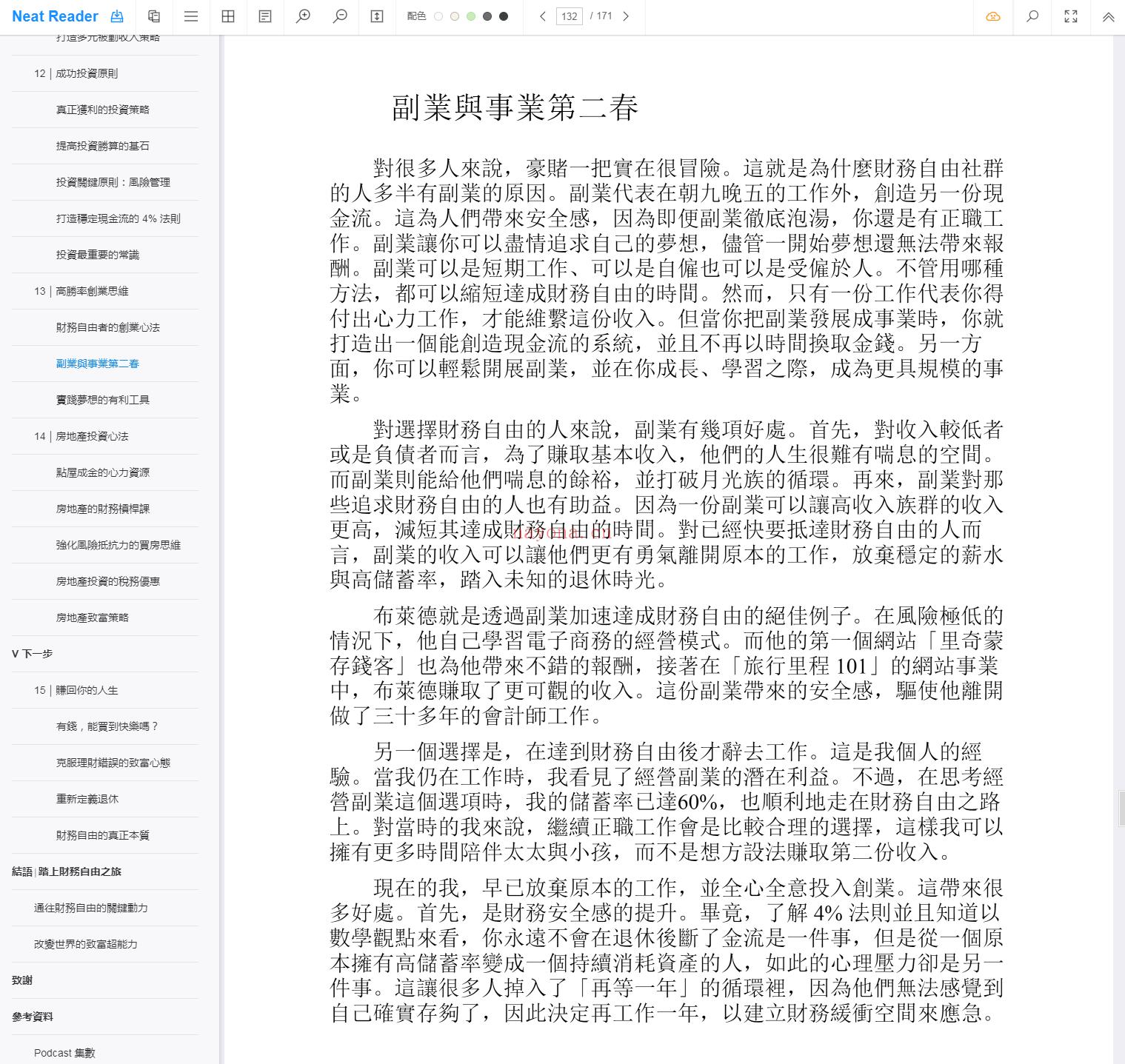Click the page number field showing 132
Viewport: 1125px width, 1064px height.
[570, 16]
